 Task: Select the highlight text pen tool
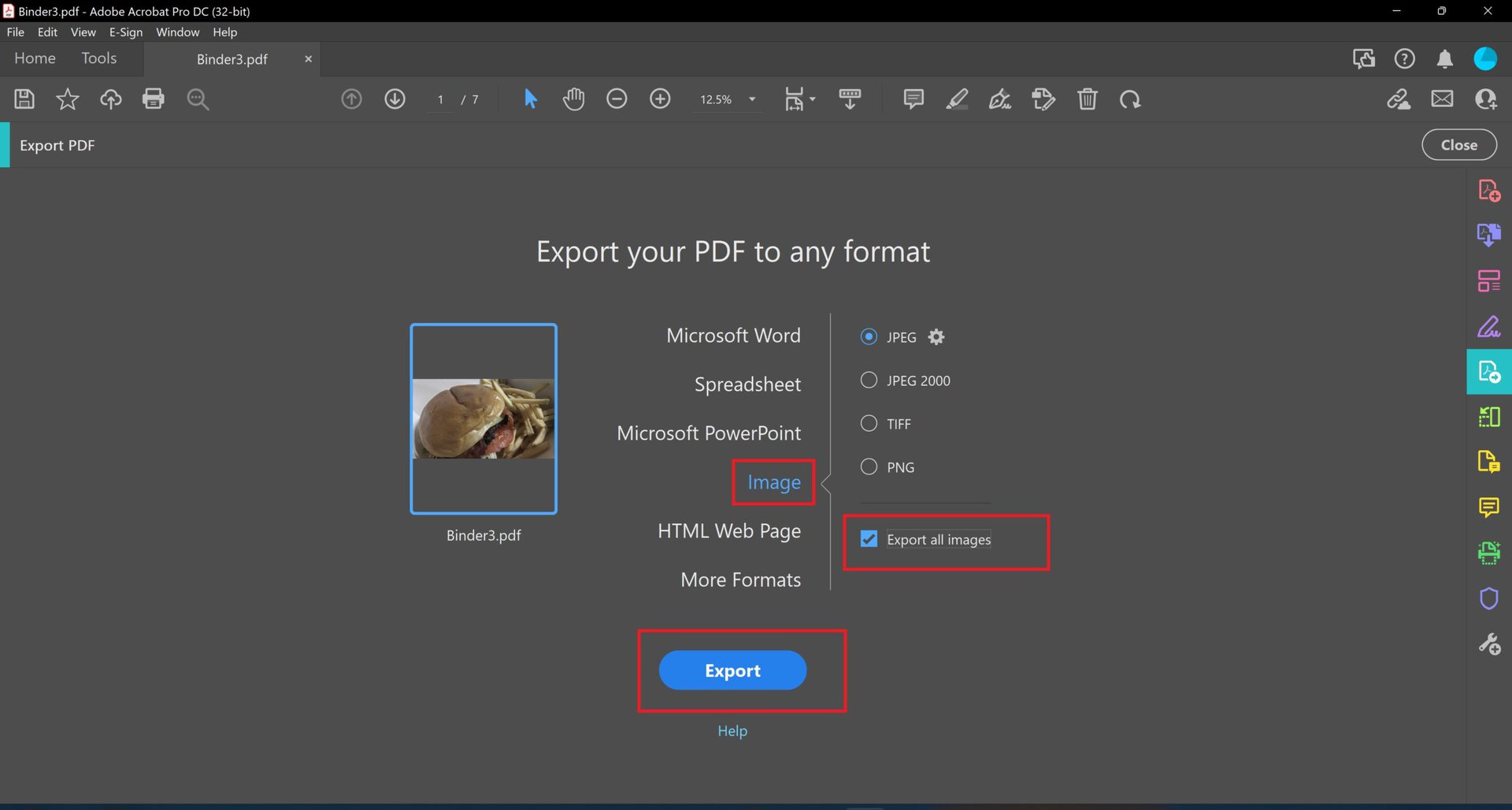point(957,99)
